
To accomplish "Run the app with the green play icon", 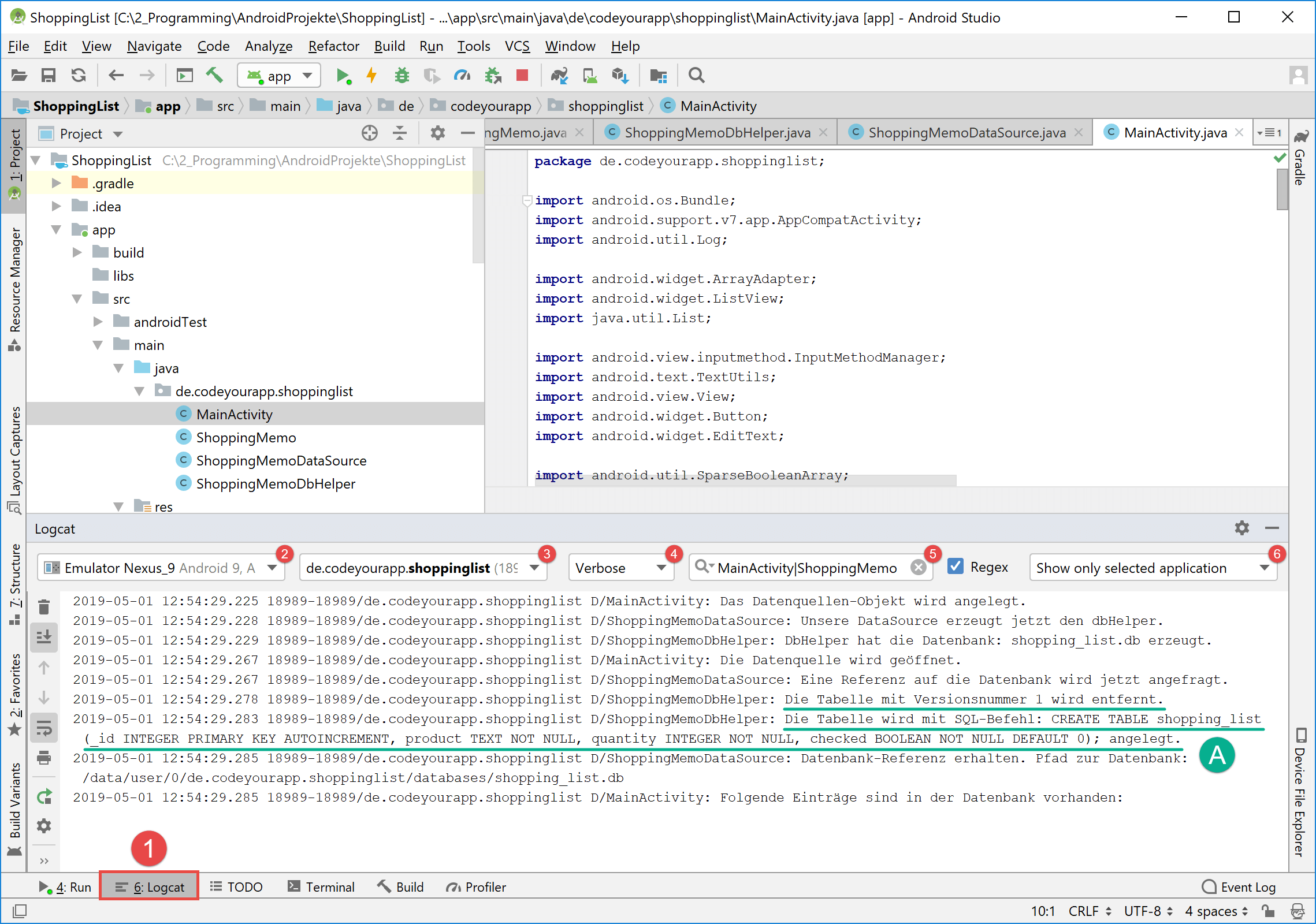I will [x=343, y=76].
